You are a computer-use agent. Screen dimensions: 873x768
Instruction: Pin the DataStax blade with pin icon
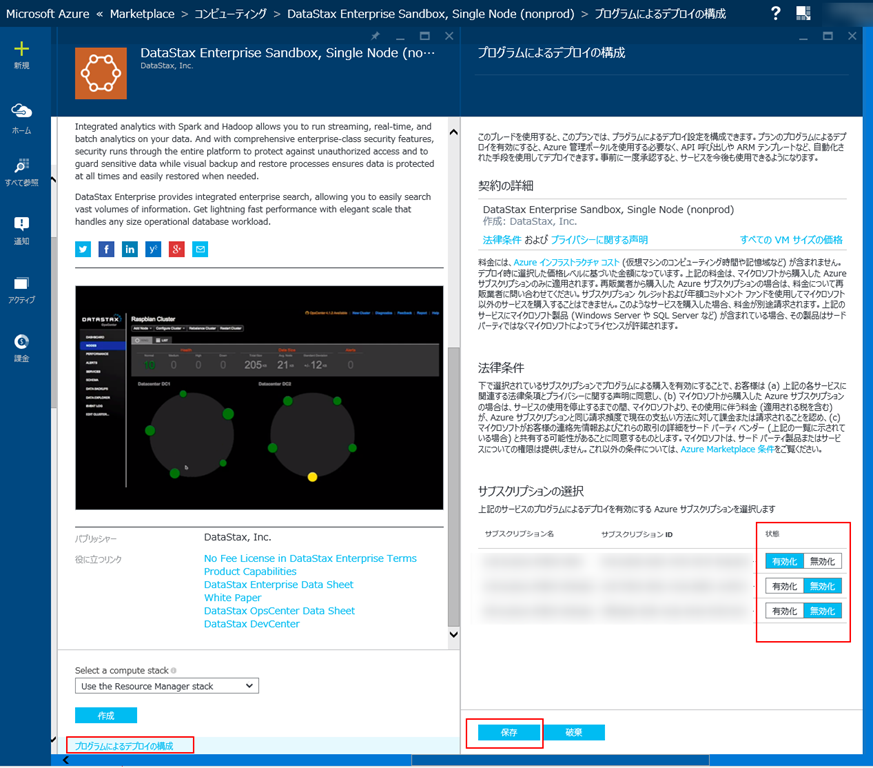(x=375, y=36)
